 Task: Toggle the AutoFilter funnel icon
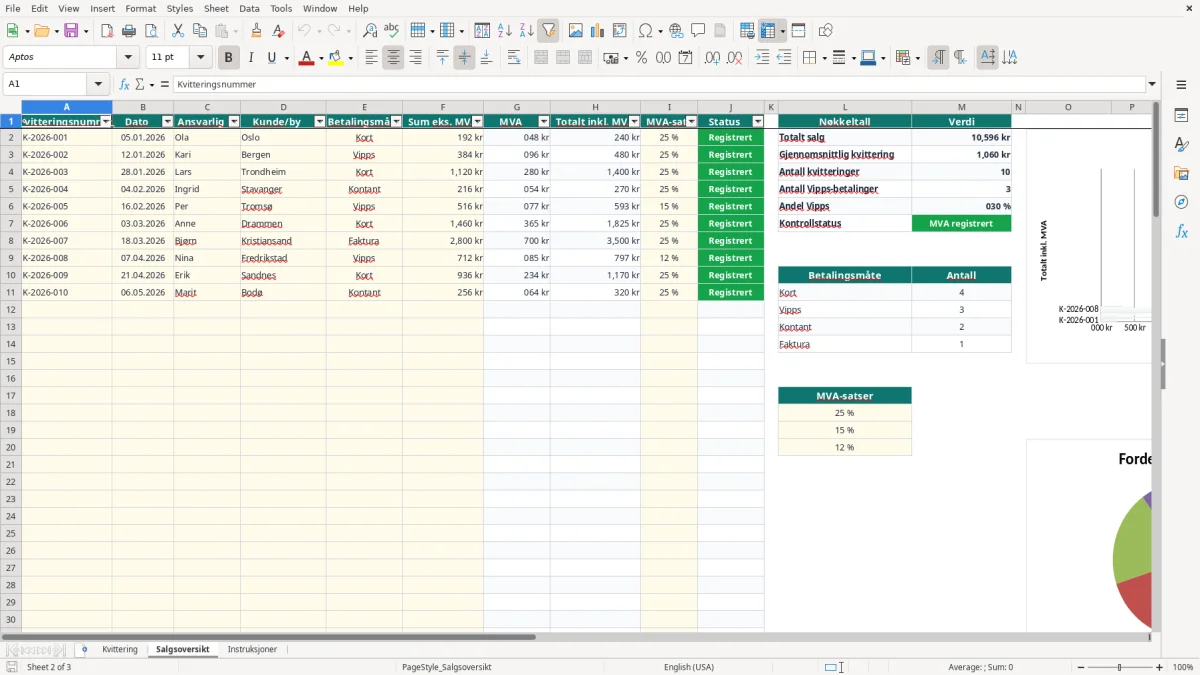click(548, 31)
